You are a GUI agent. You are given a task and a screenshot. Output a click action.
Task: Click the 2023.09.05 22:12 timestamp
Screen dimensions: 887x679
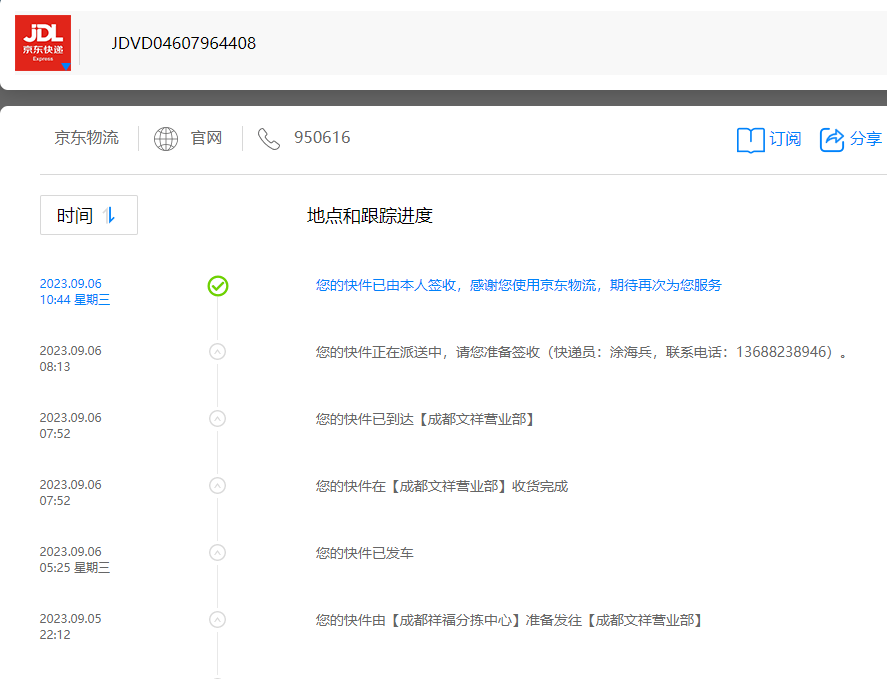71,626
